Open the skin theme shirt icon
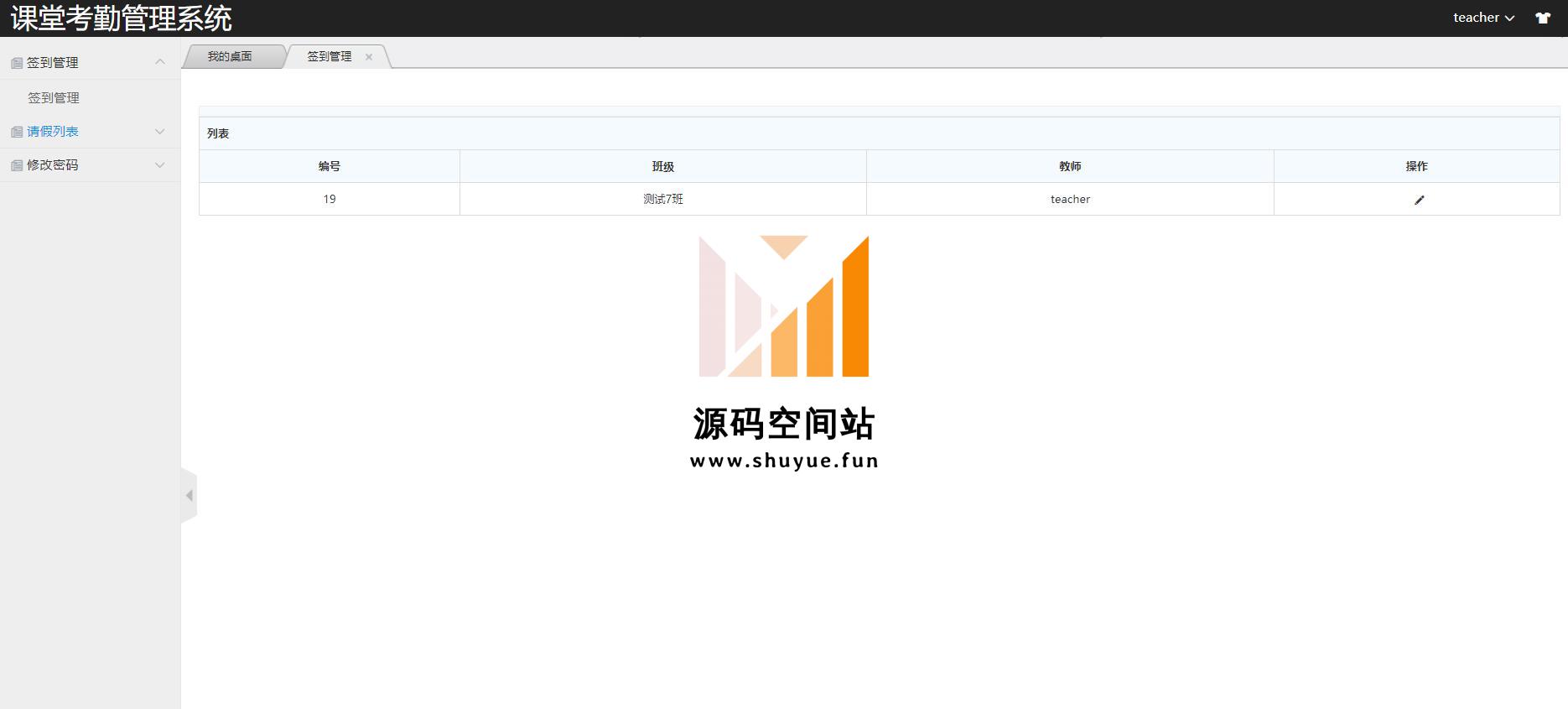 click(1543, 18)
